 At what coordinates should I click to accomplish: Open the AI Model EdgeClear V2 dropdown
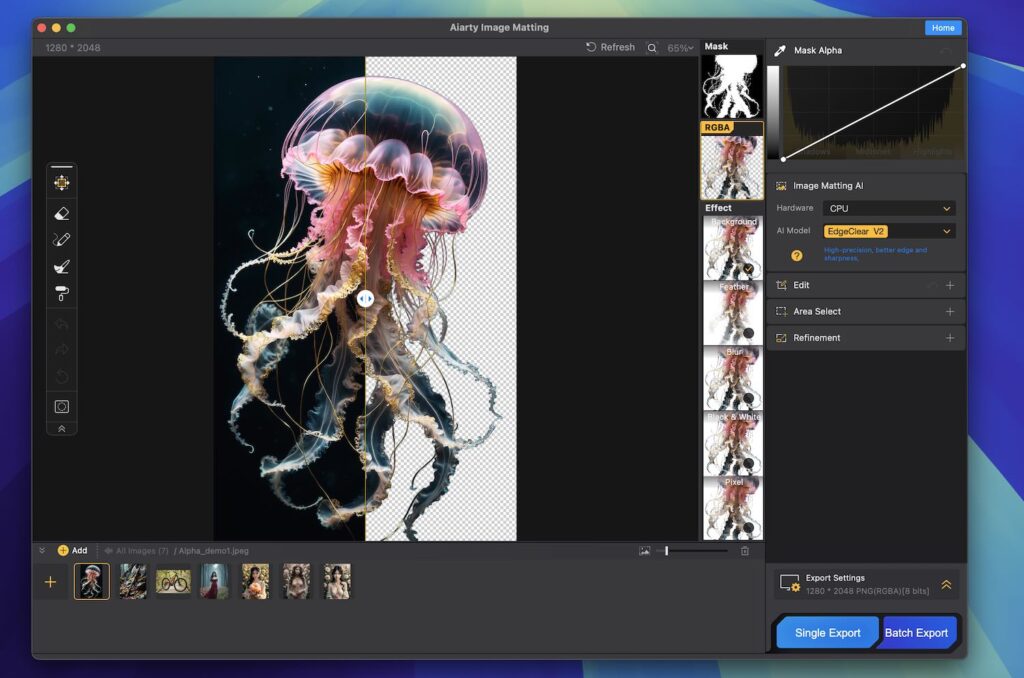(x=889, y=231)
